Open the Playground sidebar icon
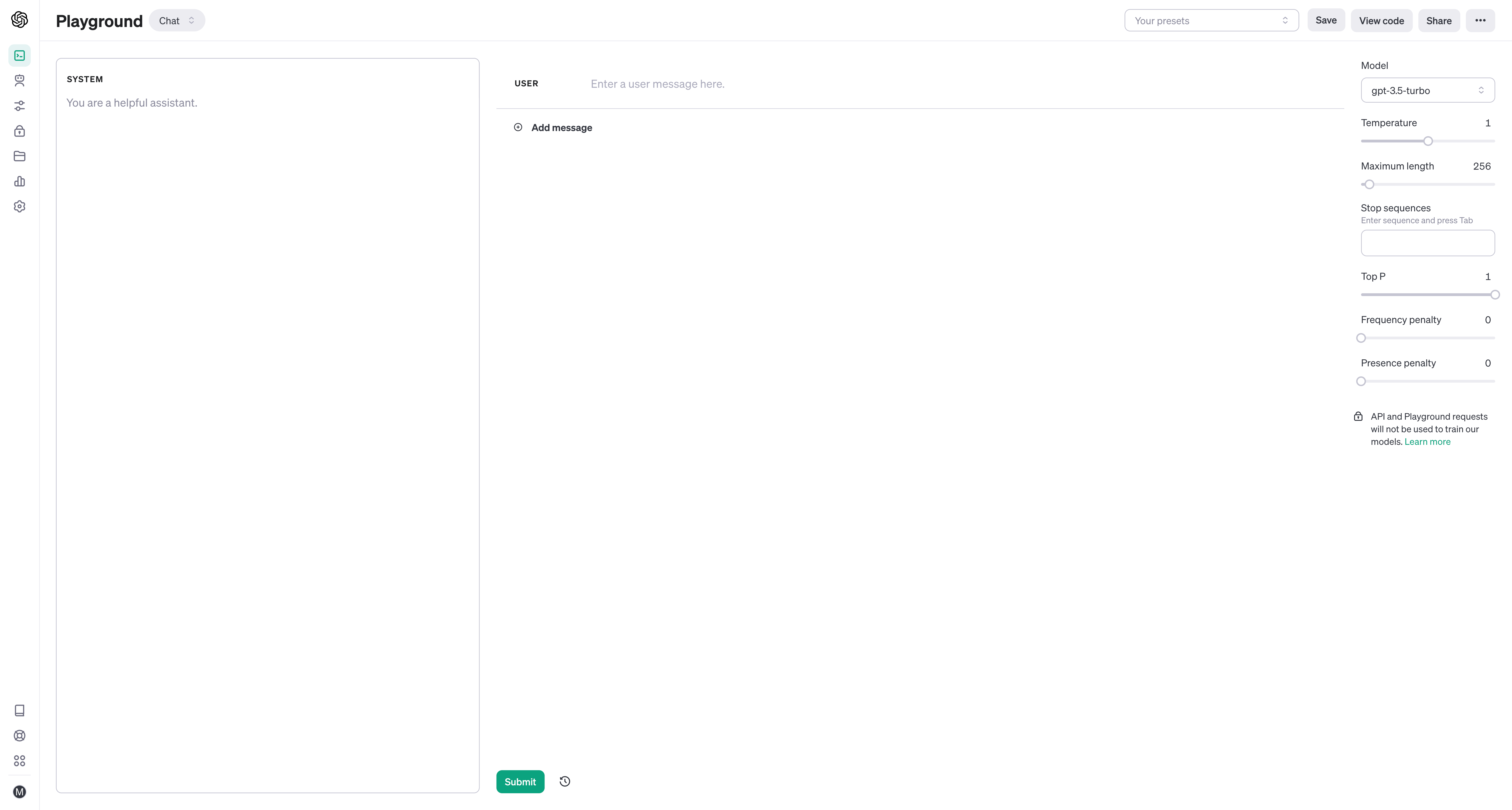The width and height of the screenshot is (1512, 810). tap(19, 56)
